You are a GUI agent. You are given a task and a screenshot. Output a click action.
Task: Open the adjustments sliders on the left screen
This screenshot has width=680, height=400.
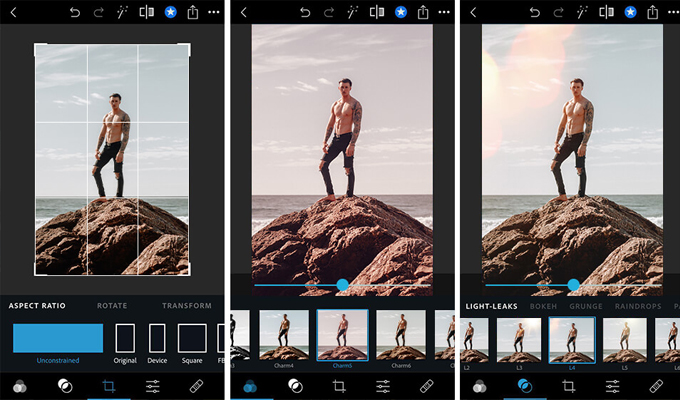pos(152,385)
